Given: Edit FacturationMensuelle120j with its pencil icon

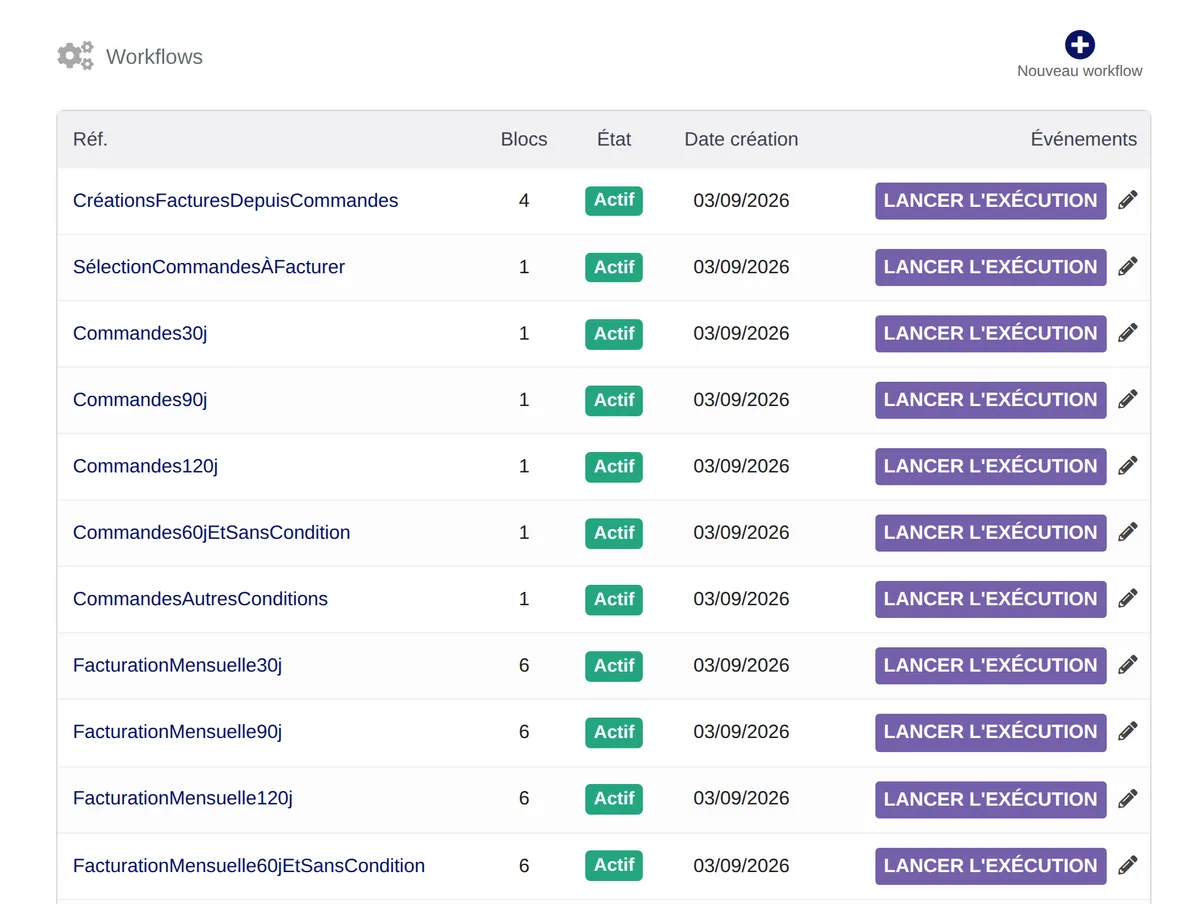Looking at the screenshot, I should [1127, 799].
